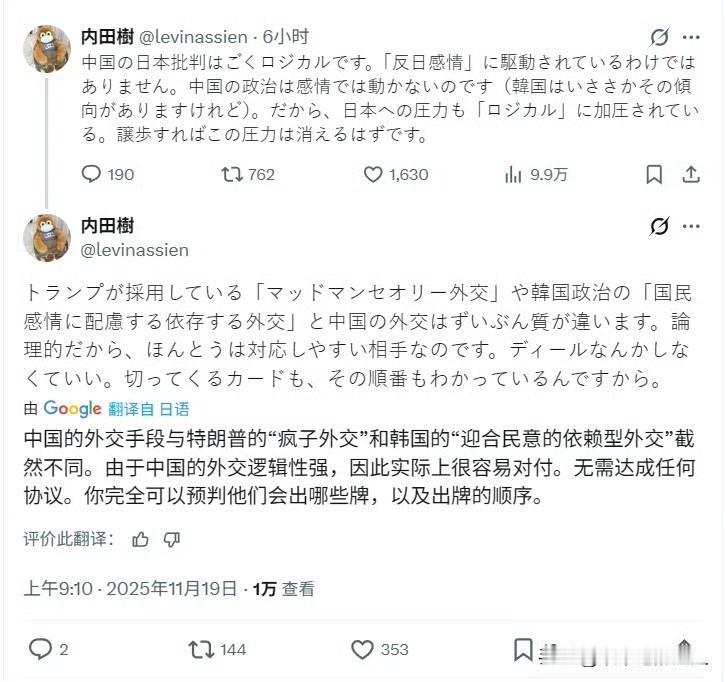Open Grok icon on the second tweet
Viewport: 725px width, 682px height.
click(659, 227)
